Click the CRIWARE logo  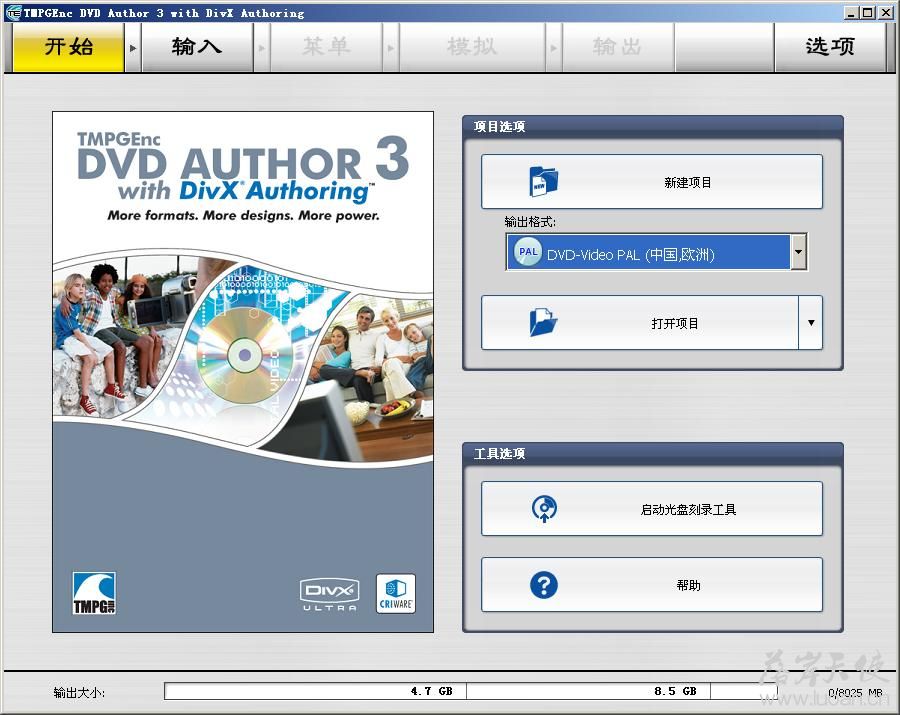tap(396, 593)
